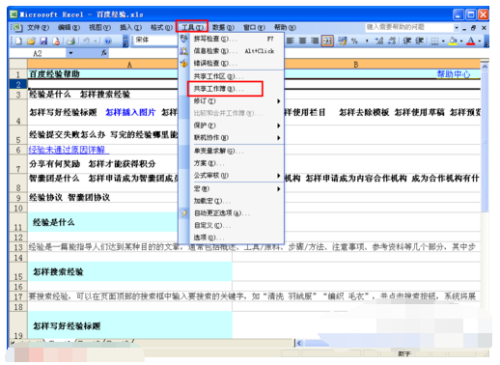The width and height of the screenshot is (500, 365).
Task: Open the 帮助 (Help) menu
Action: click(x=285, y=27)
